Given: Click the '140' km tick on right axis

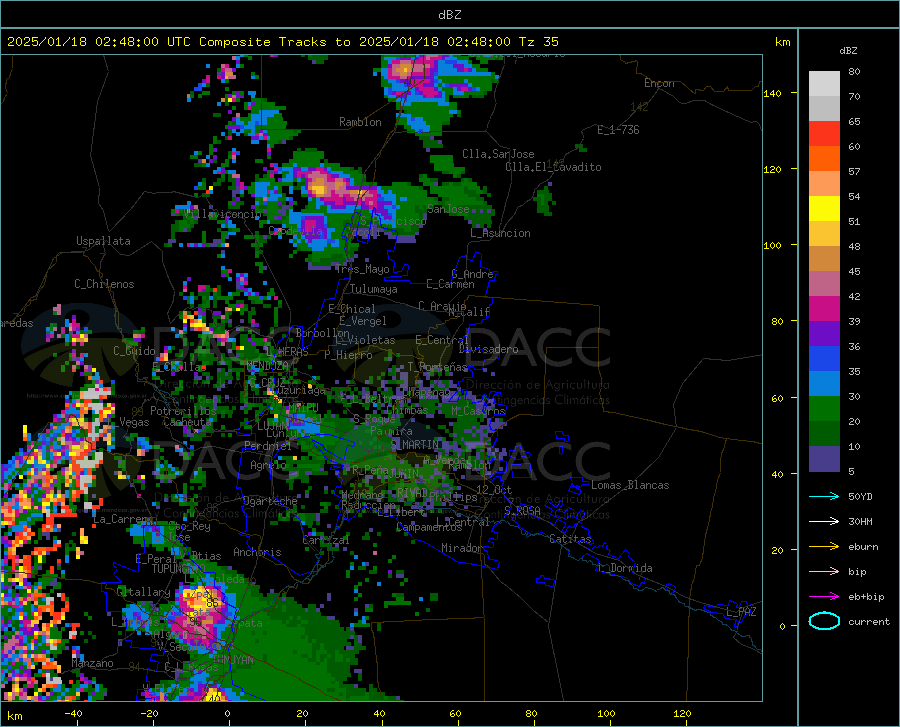Looking at the screenshot, I should coord(773,93).
